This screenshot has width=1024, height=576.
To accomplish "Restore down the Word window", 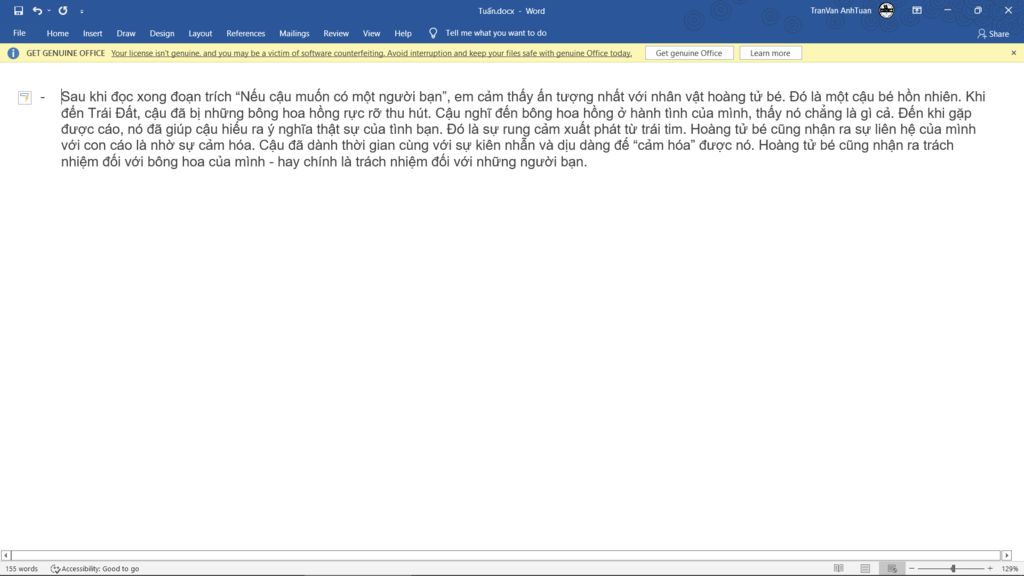I will [978, 10].
